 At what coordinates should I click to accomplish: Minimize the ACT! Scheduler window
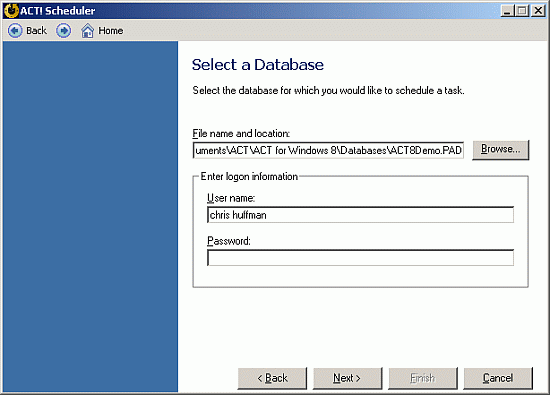coord(507,11)
